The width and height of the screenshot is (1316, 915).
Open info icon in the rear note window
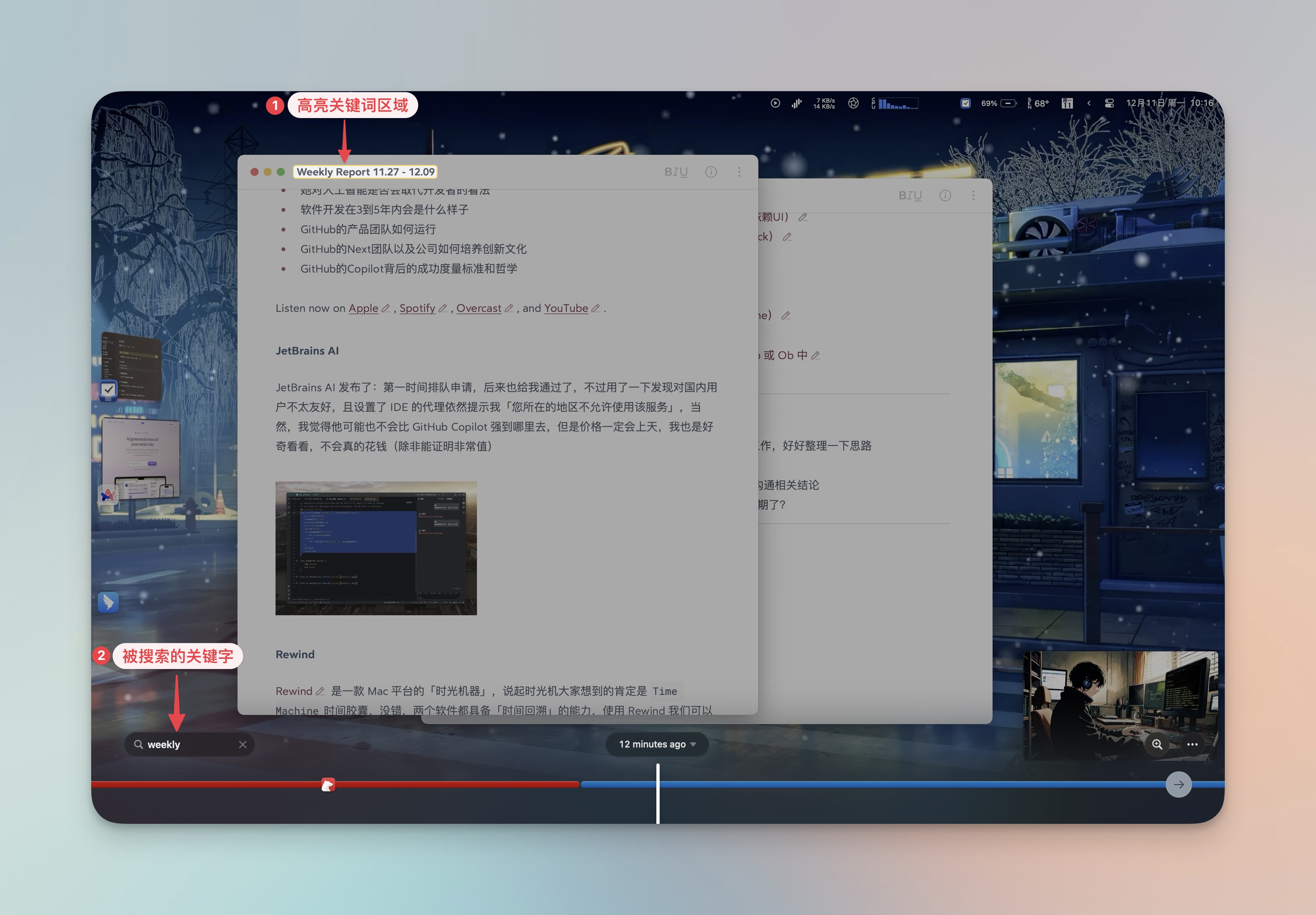[x=945, y=195]
